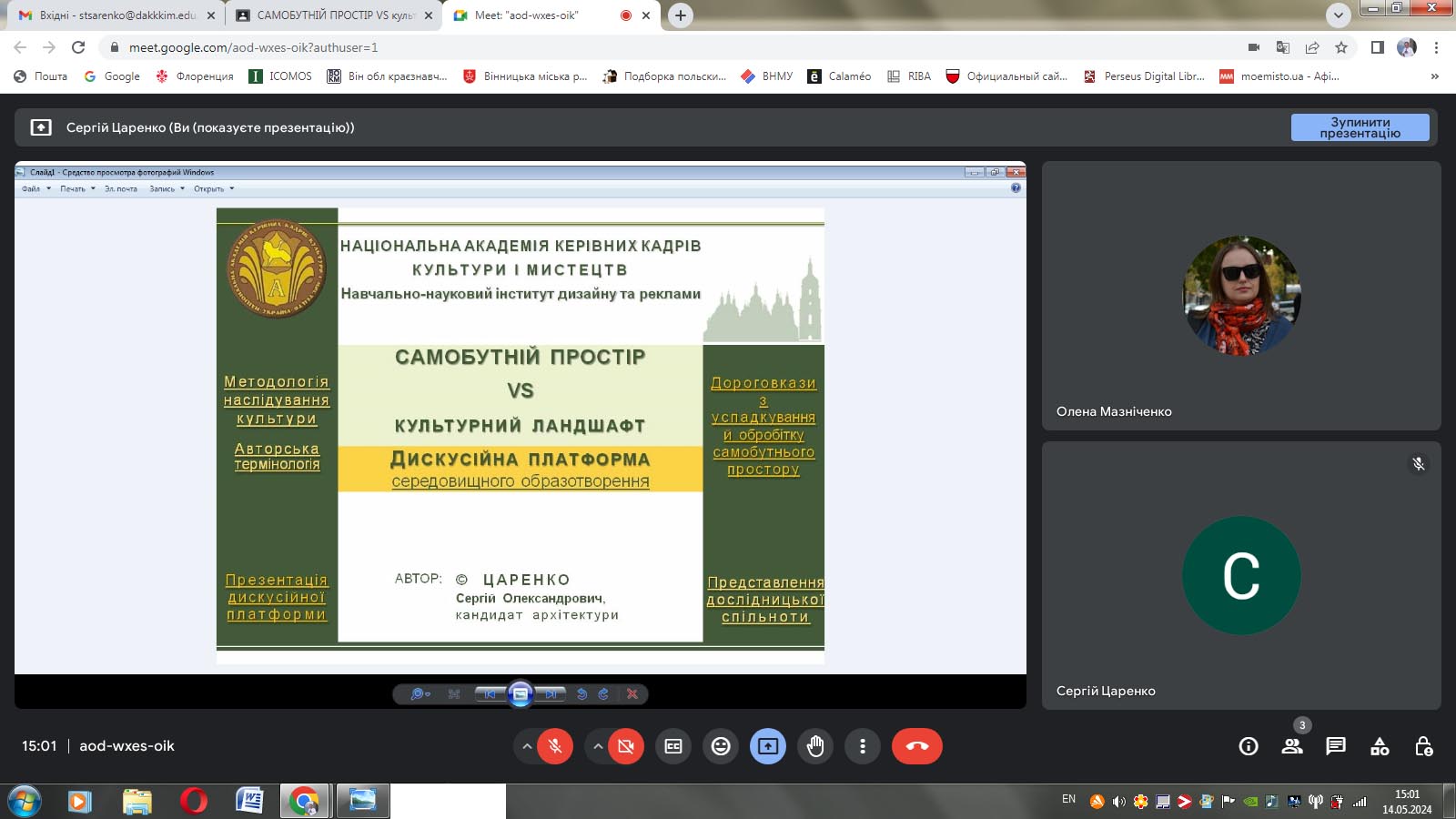Open the Chrome profile avatar
This screenshot has width=1456, height=819.
coord(1407,47)
